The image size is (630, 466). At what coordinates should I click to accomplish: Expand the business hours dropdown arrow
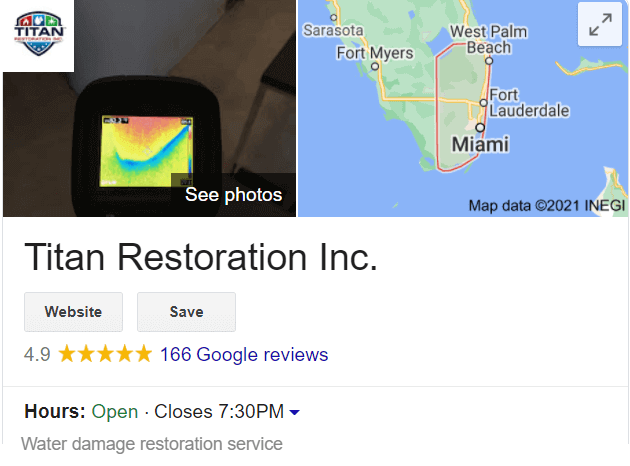click(x=295, y=412)
